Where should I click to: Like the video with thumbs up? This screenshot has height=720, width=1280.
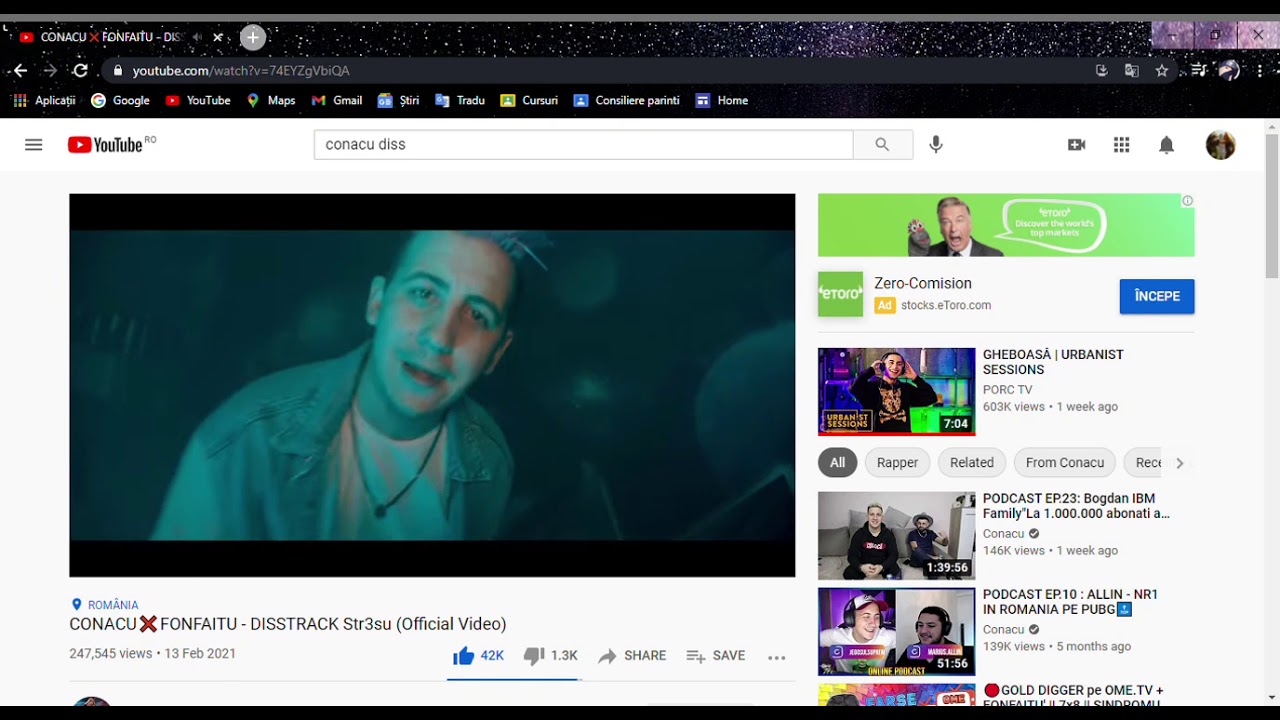click(478, 656)
